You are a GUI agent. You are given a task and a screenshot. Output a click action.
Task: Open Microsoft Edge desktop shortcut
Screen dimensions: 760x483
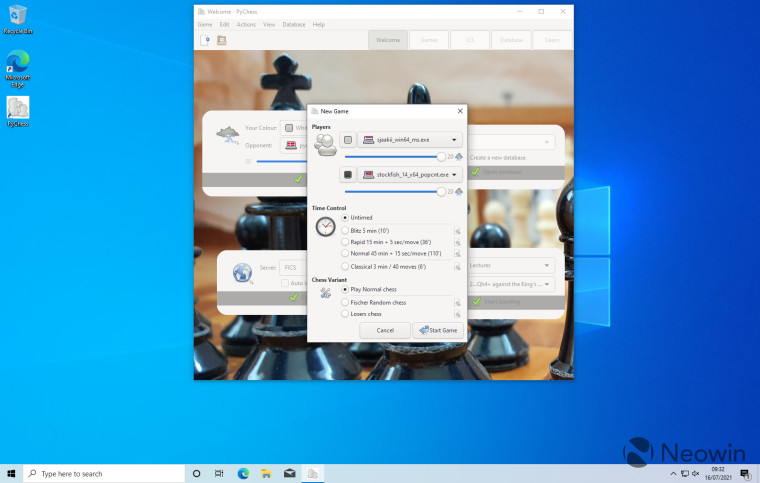[17, 68]
